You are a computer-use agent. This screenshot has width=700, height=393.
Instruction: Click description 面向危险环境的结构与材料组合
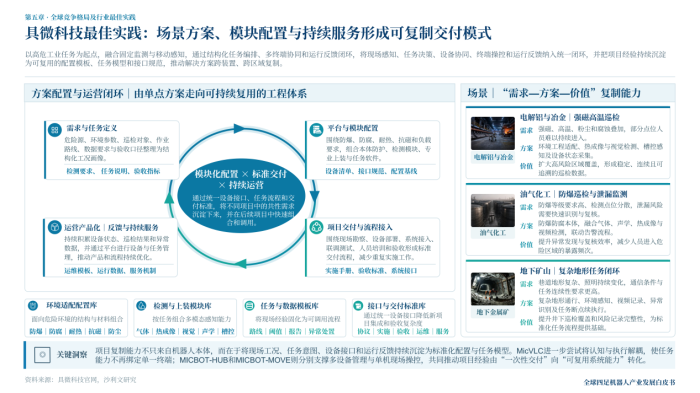click(77, 319)
